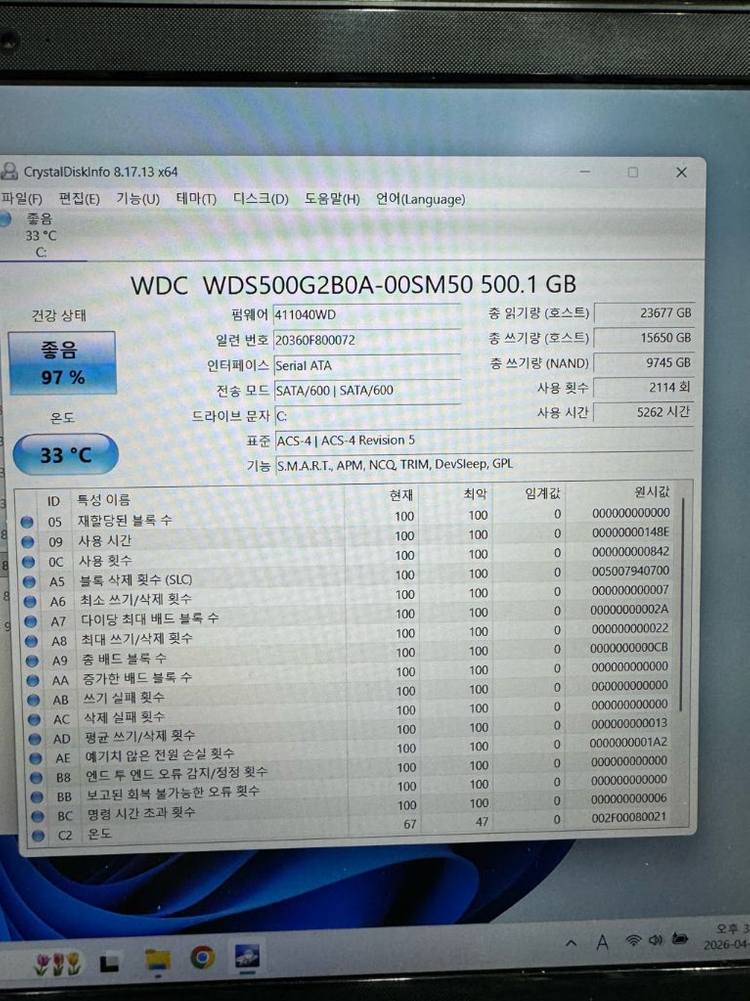Image resolution: width=750 pixels, height=1001 pixels.
Task: Click status circle icon for row AA
Action: 33,681
